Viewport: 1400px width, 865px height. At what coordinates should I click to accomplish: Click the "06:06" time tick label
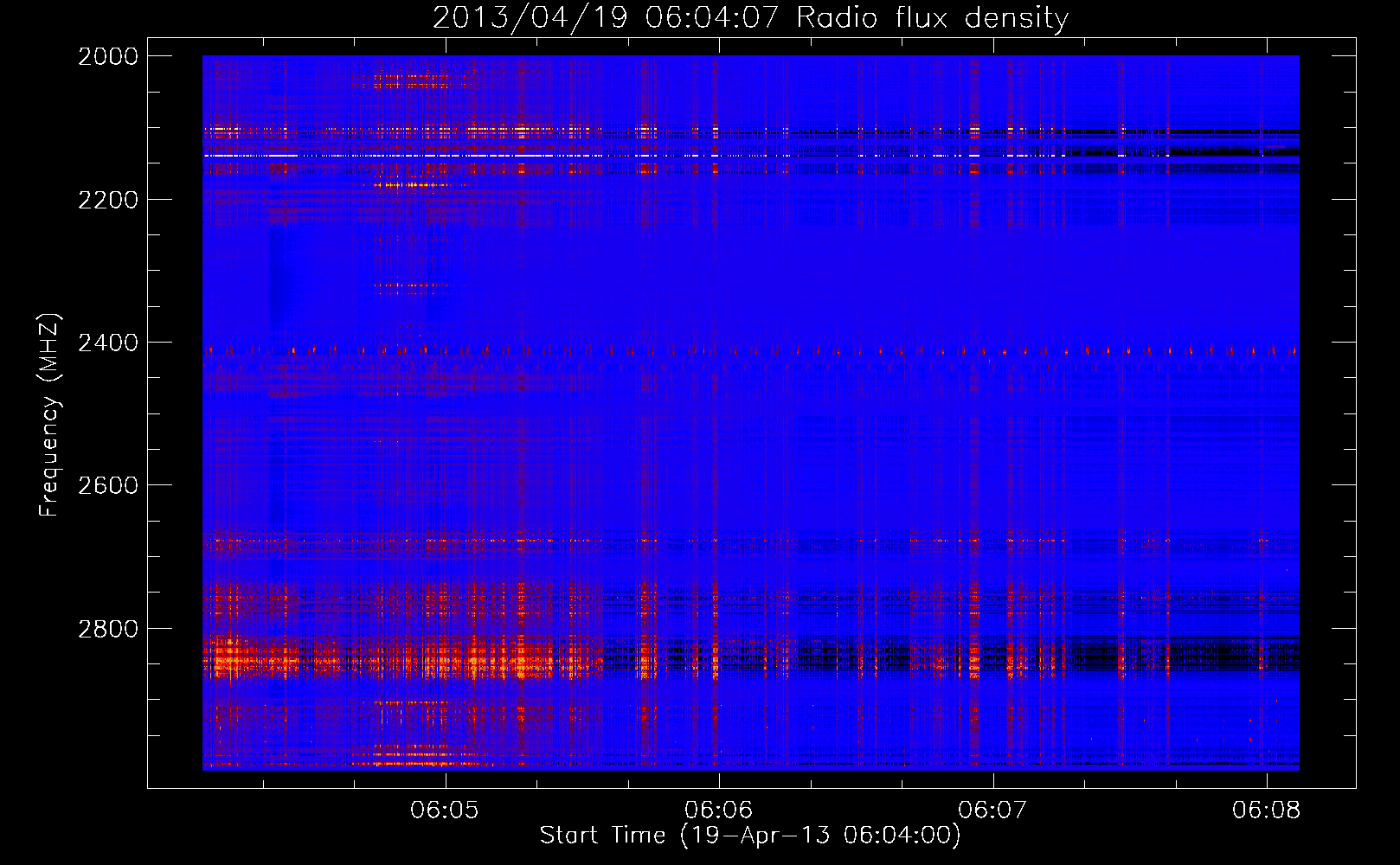coord(719,810)
